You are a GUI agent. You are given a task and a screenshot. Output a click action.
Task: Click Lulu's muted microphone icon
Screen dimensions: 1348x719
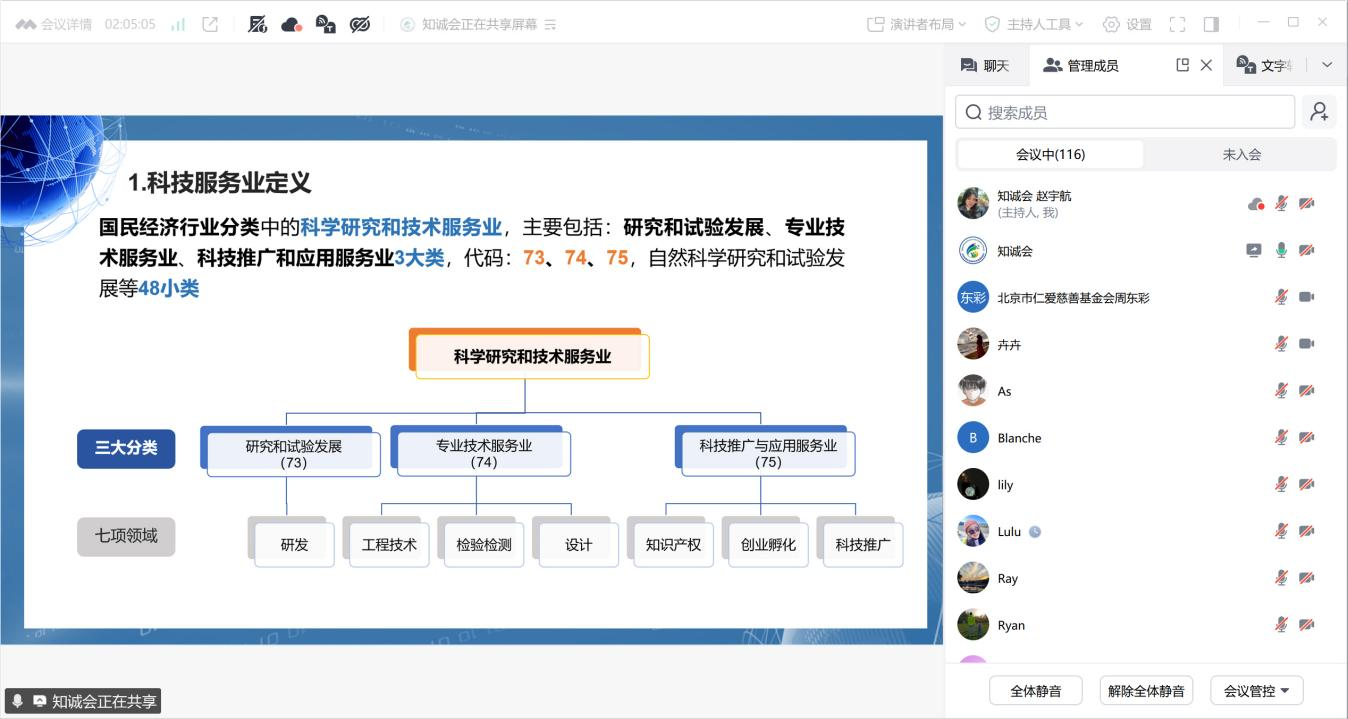1281,531
